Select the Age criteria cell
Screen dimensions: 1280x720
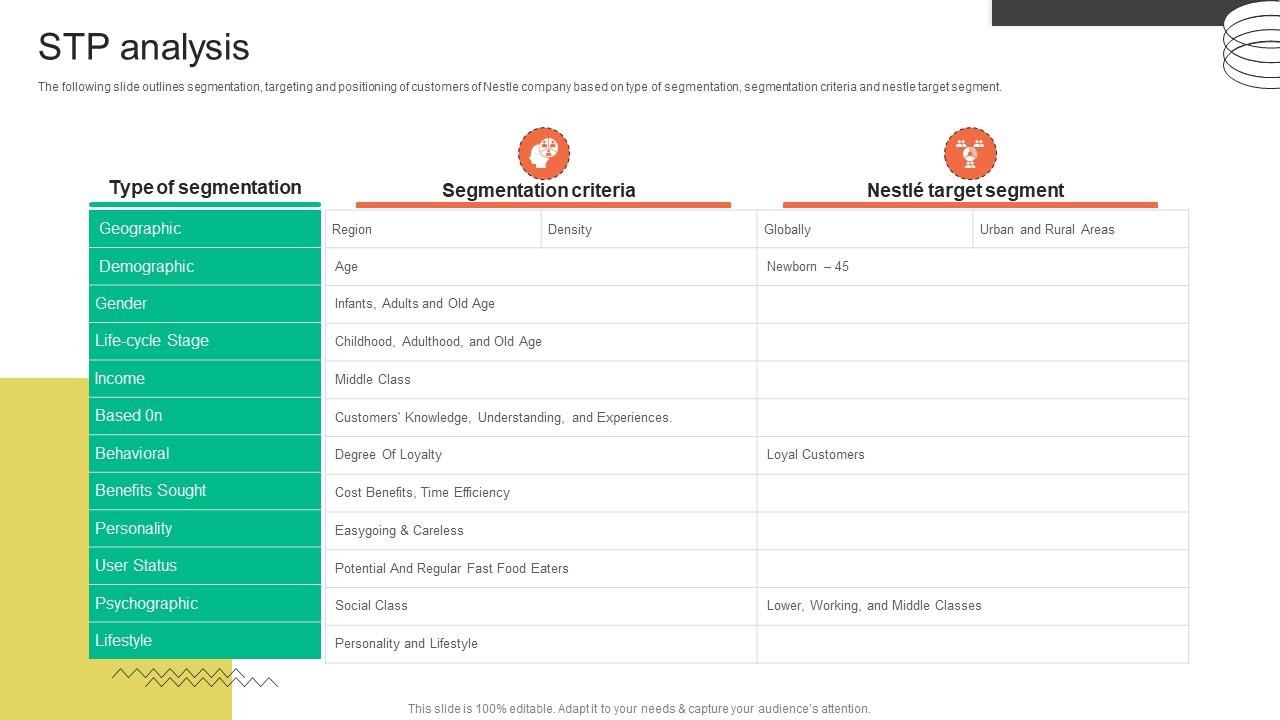tap(541, 267)
